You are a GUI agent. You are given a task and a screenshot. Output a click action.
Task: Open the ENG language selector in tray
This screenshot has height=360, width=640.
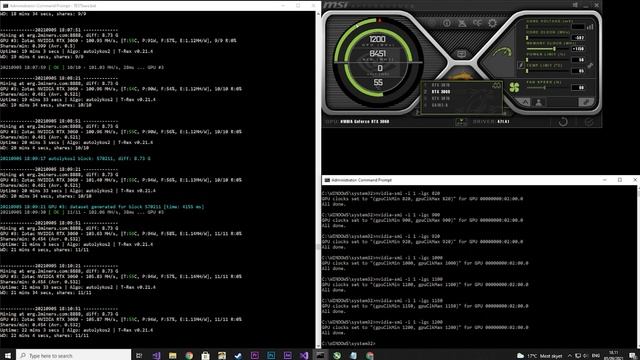coord(596,356)
